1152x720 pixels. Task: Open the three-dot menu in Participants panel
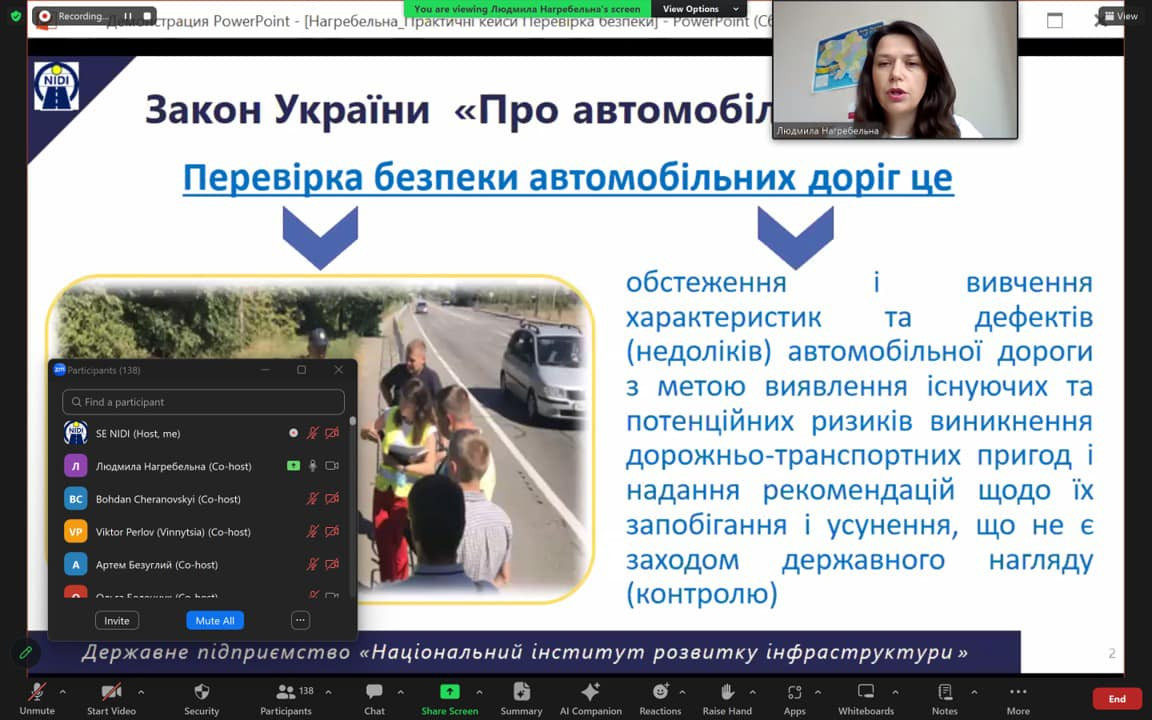tap(300, 621)
